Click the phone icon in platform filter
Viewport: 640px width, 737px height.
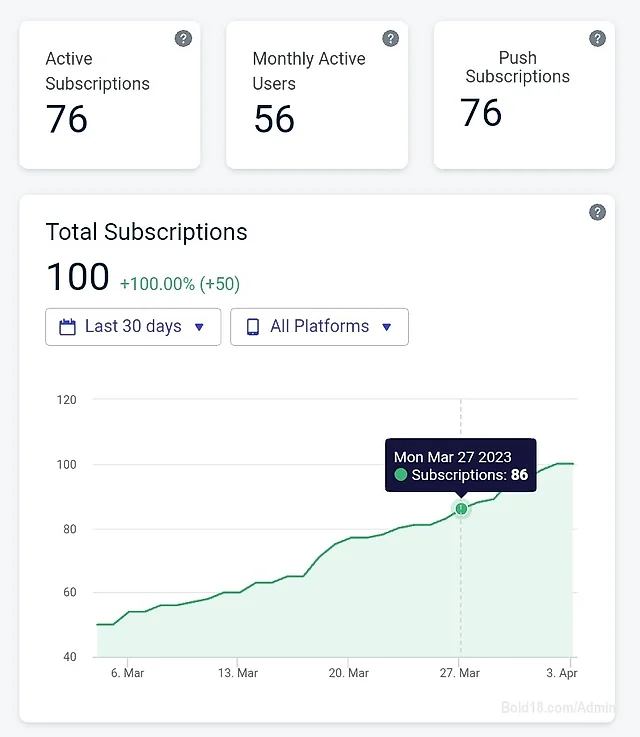click(x=253, y=327)
